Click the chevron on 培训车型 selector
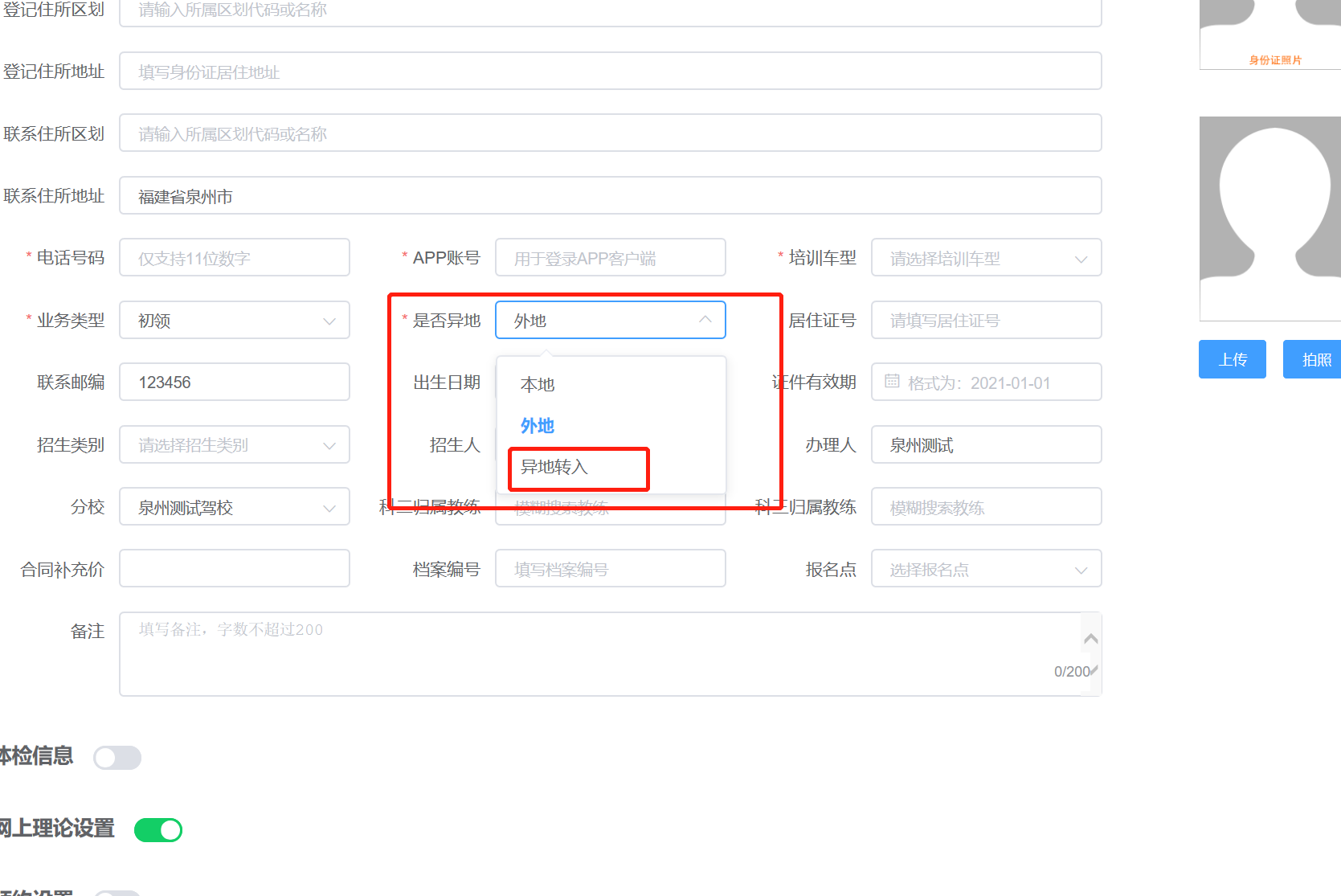This screenshot has height=896, width=1341. 1082,257
